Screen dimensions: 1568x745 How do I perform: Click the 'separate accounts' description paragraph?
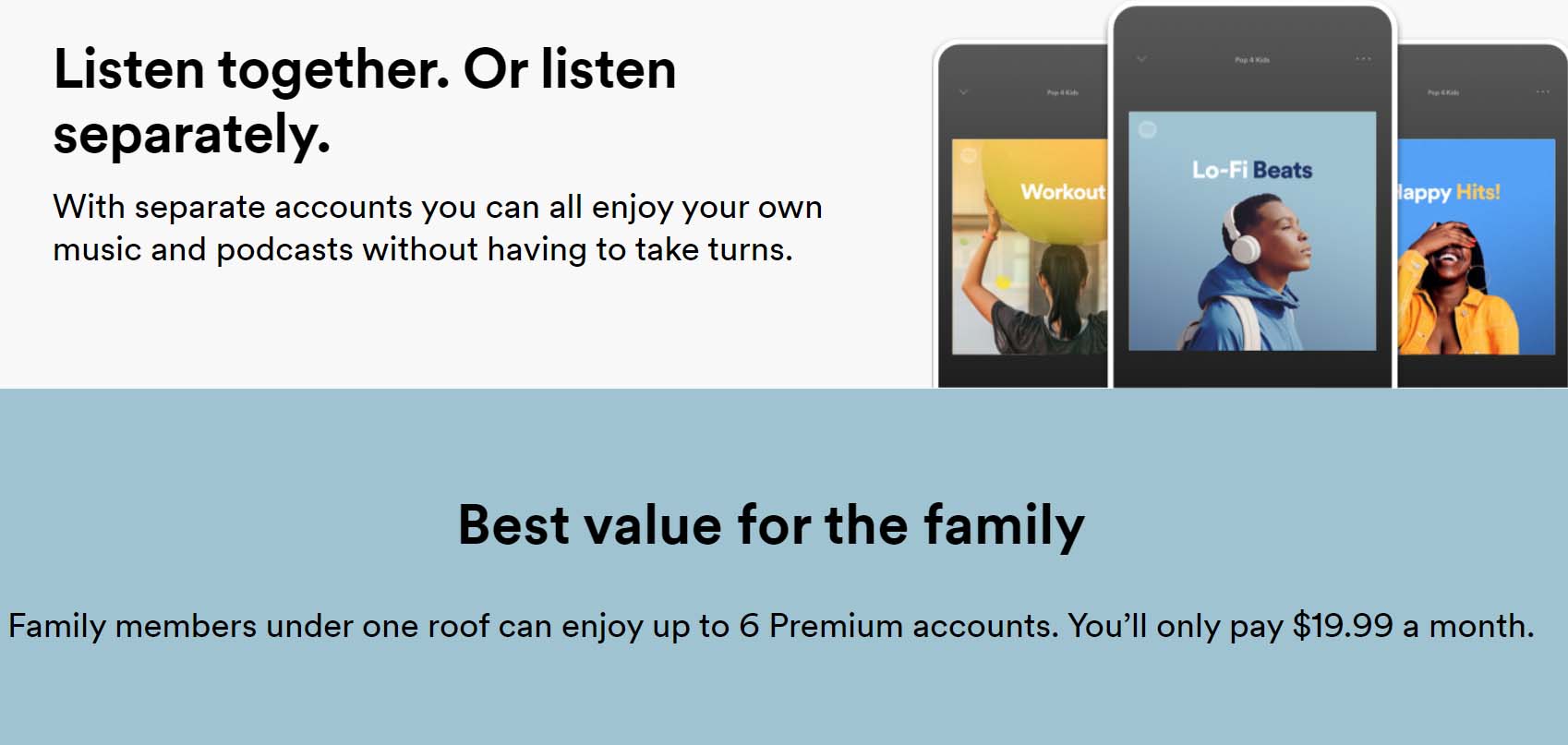[438, 228]
